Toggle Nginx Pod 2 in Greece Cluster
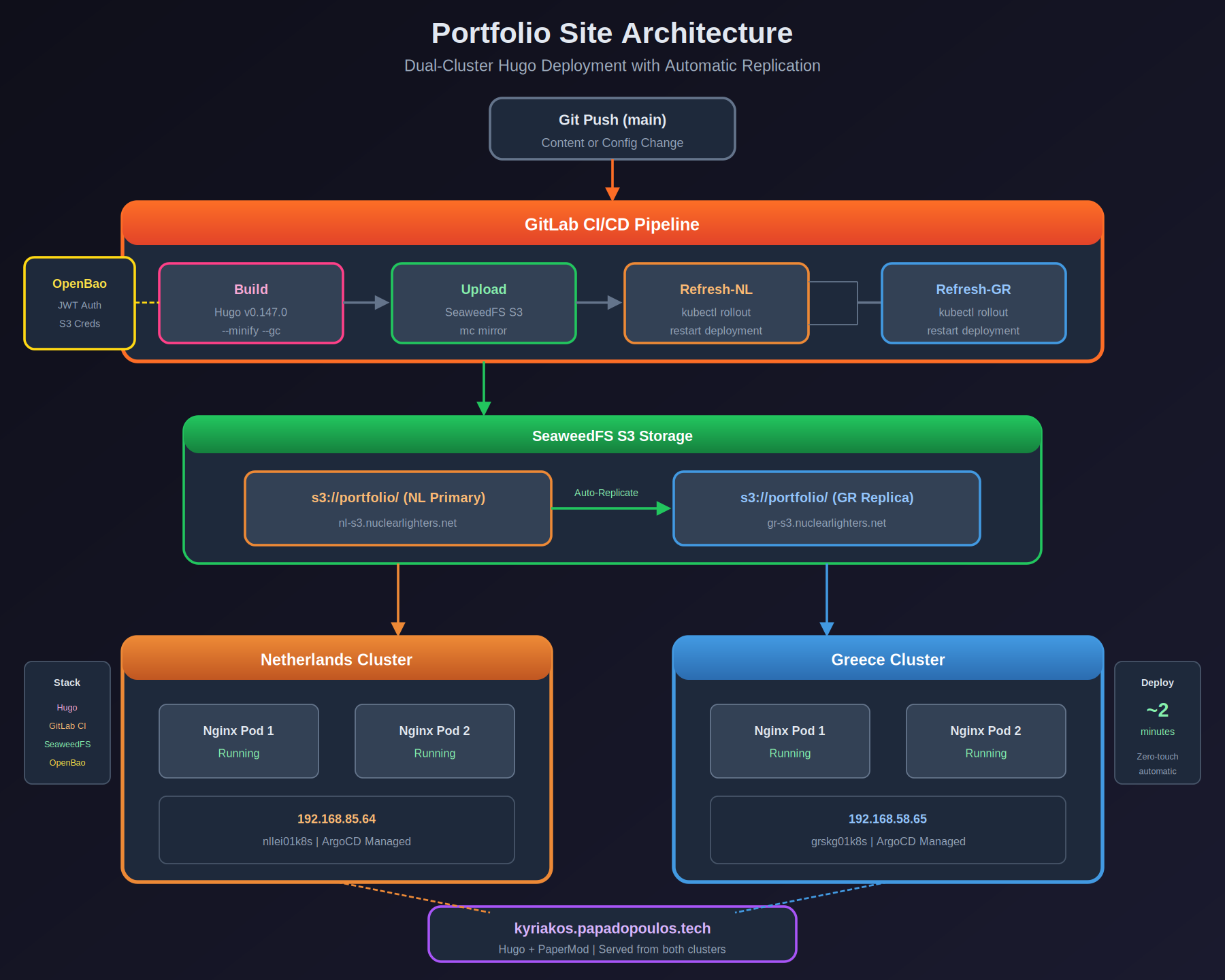 pyautogui.click(x=985, y=740)
